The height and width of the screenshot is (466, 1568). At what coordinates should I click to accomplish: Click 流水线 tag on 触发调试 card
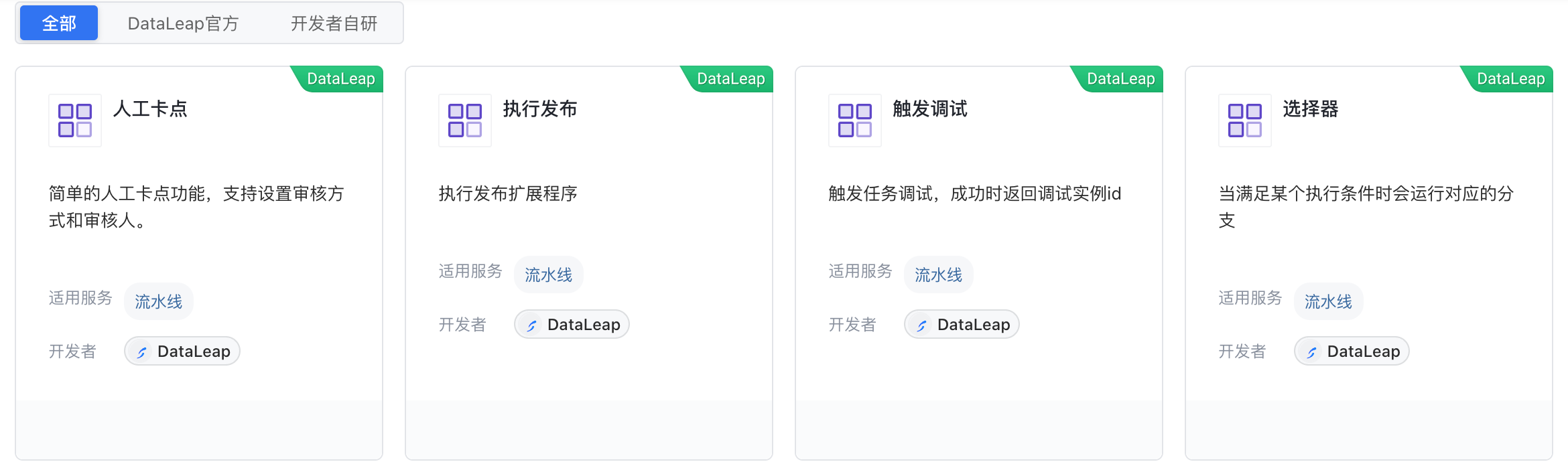coord(939,275)
